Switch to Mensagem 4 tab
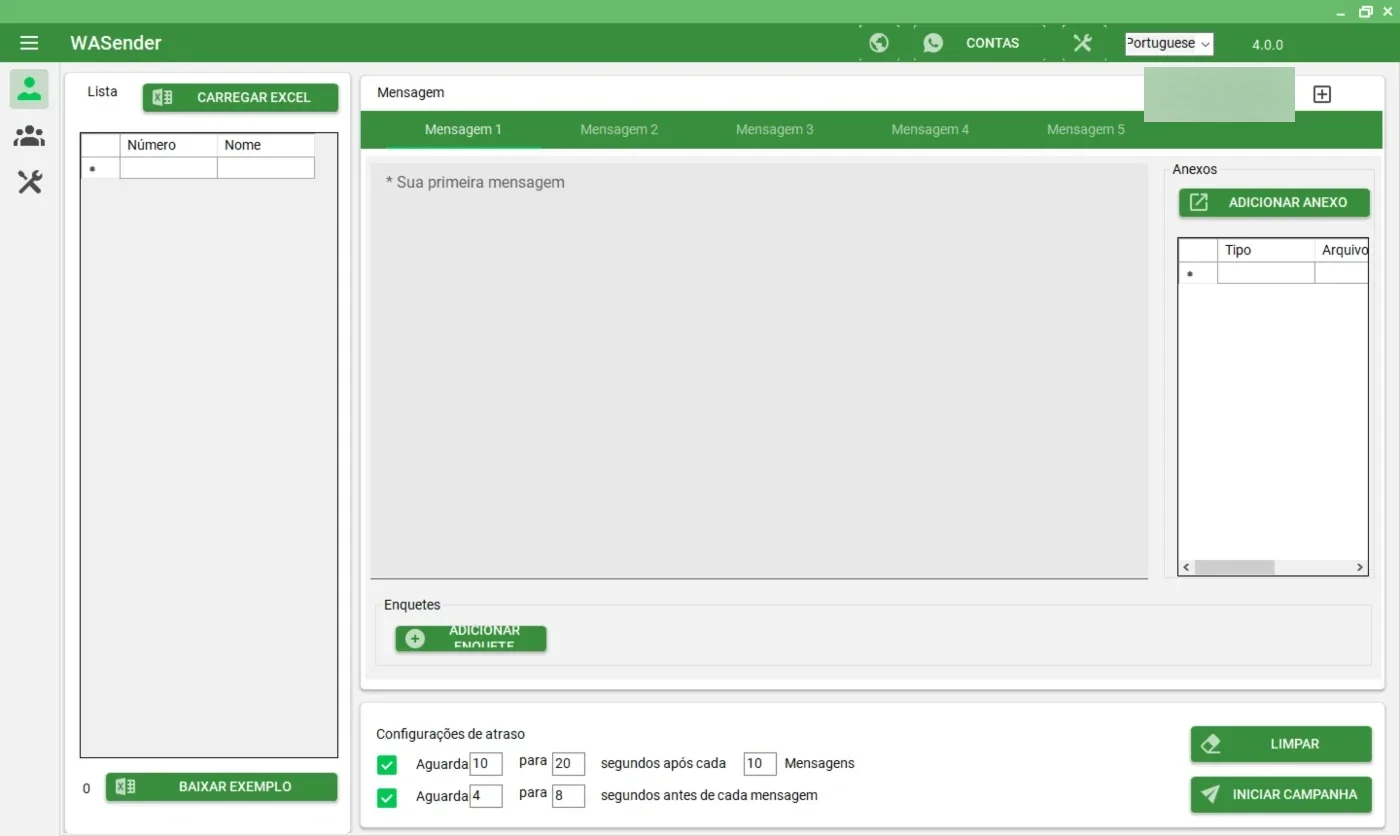Screen dimensions: 1400x836 point(930,130)
